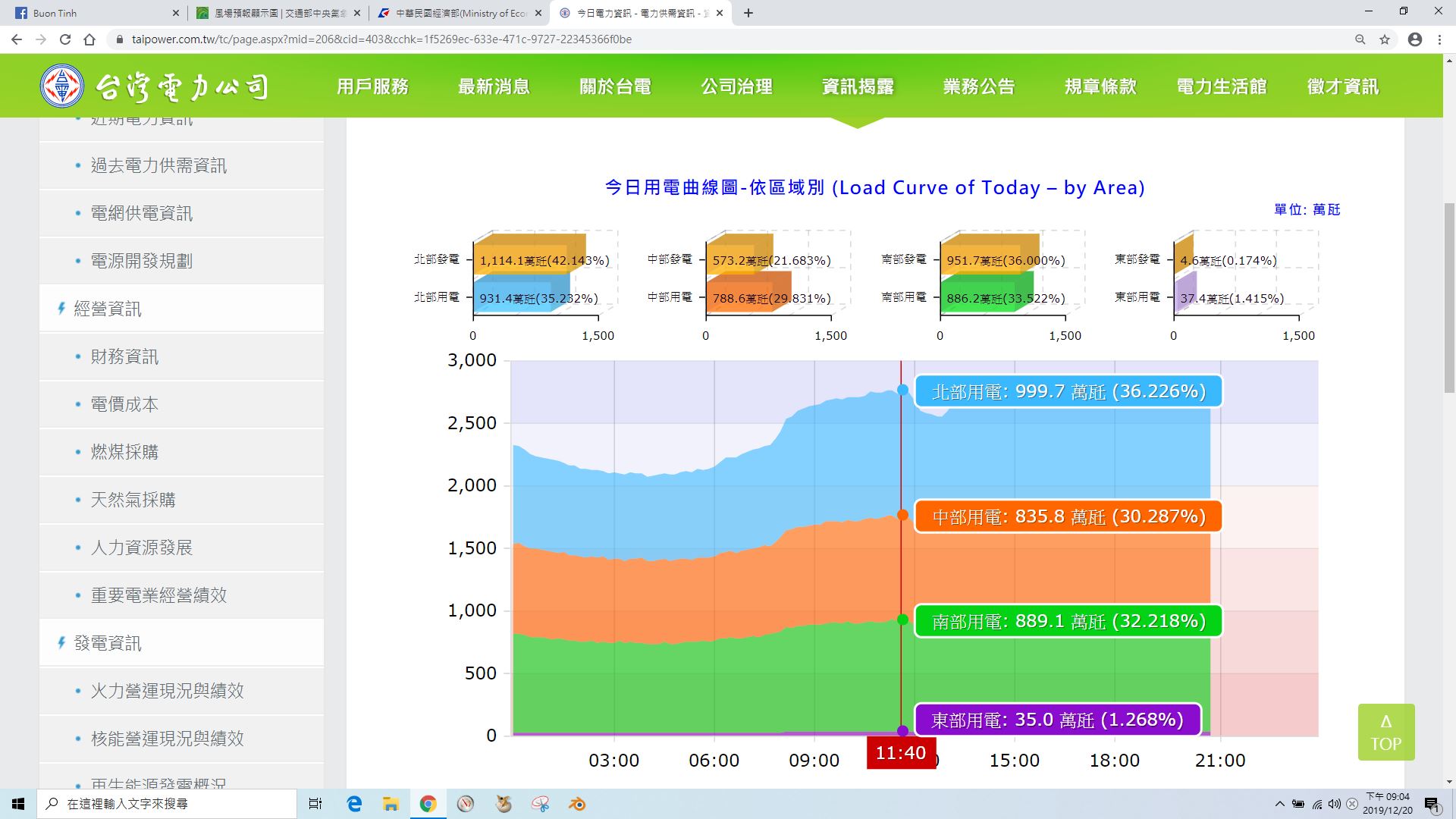Viewport: 1456px width, 819px height.
Task: Open 公司治理 menu
Action: (736, 86)
